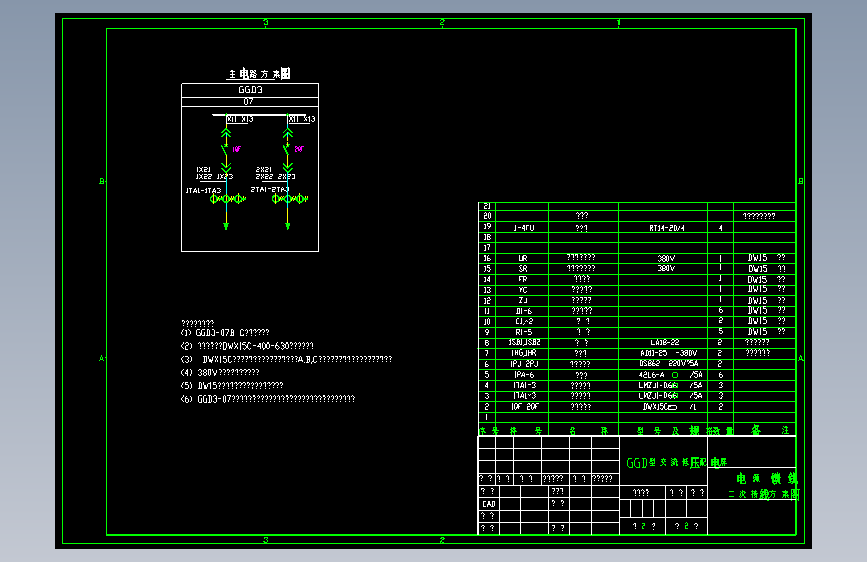
Task: Click the YC symbol cell in row 13
Action: point(523,290)
